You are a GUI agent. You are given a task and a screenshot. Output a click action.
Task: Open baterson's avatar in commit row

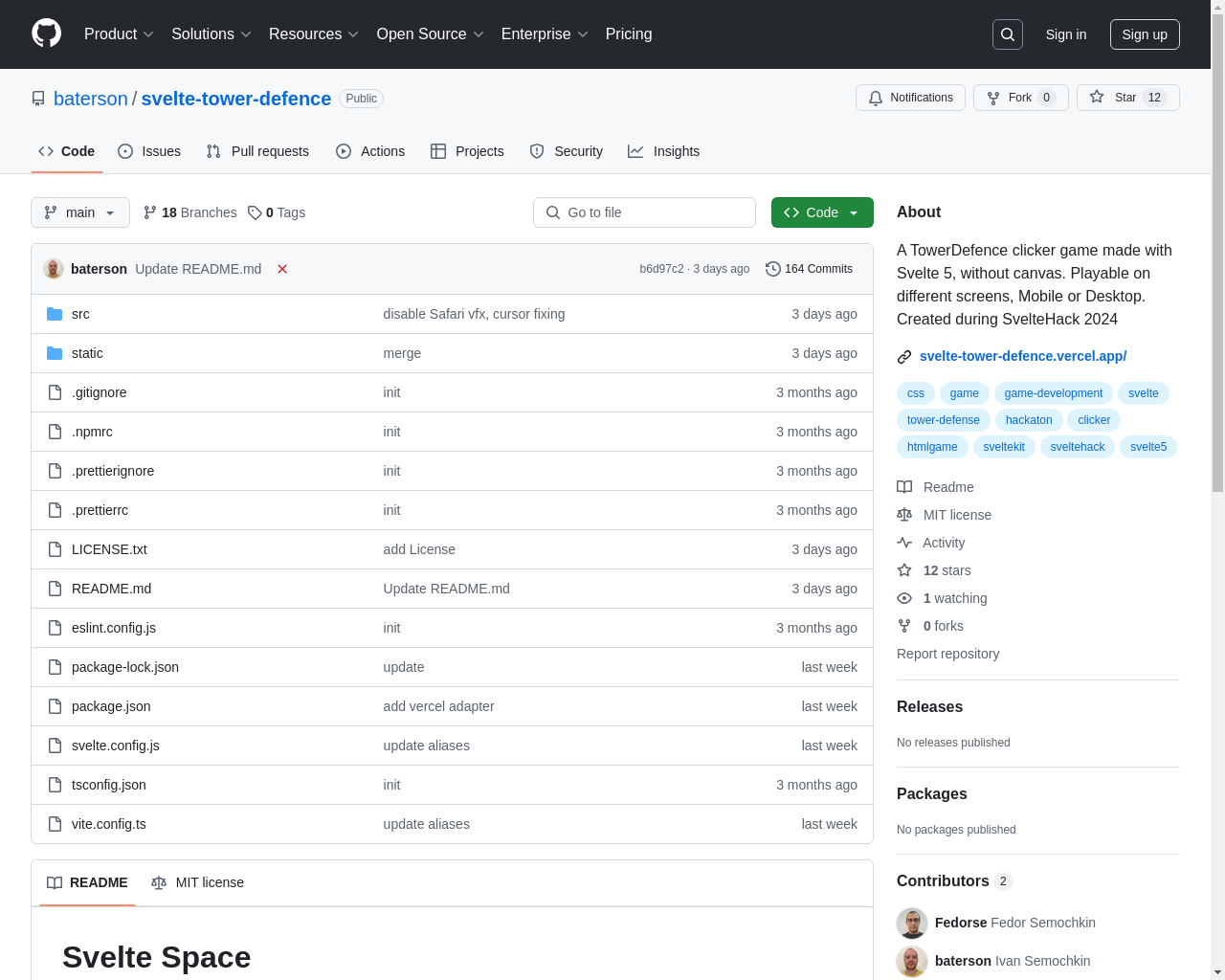[x=54, y=269]
